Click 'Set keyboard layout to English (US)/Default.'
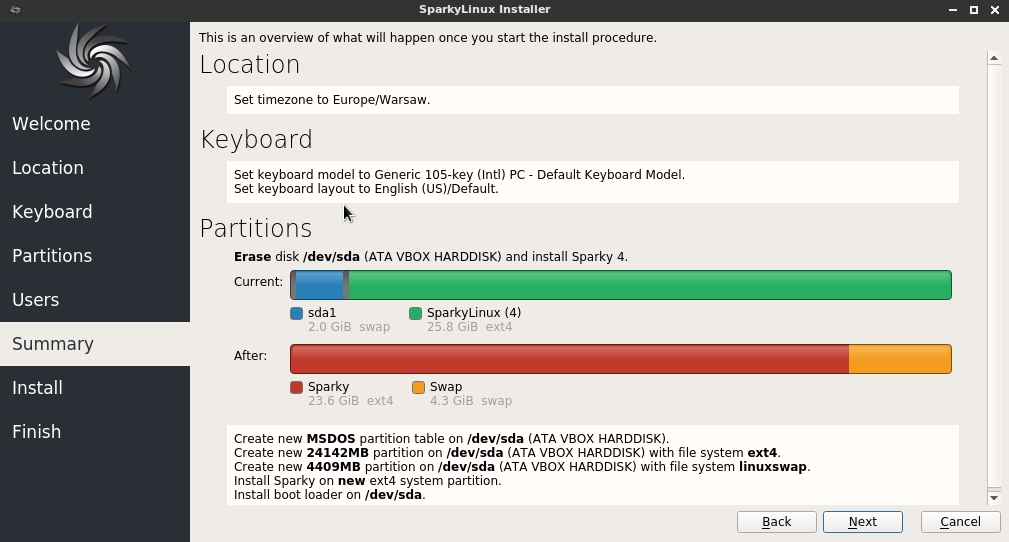The width and height of the screenshot is (1009, 542). tap(366, 189)
